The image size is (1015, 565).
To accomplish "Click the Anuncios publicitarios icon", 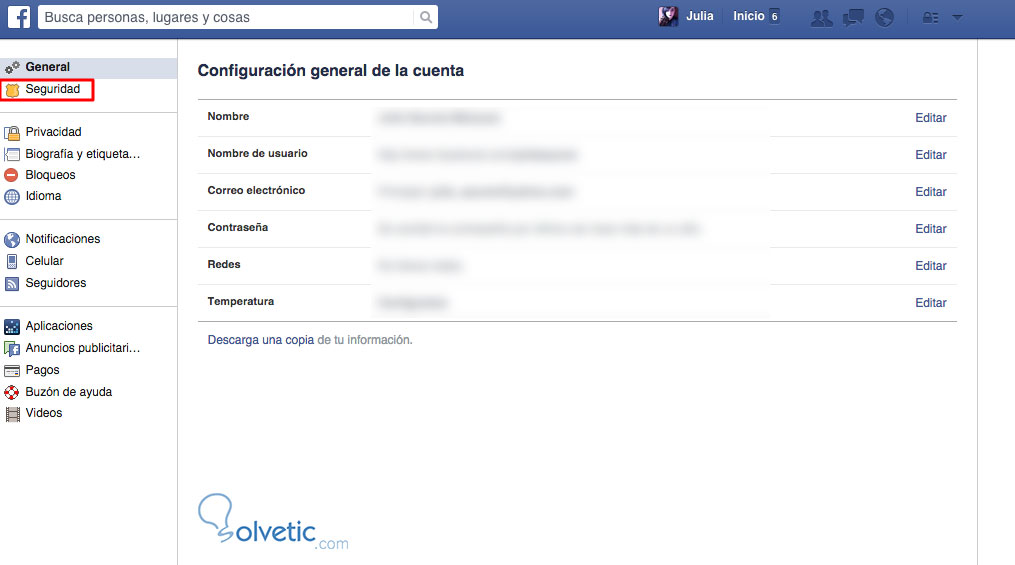I will (12, 349).
